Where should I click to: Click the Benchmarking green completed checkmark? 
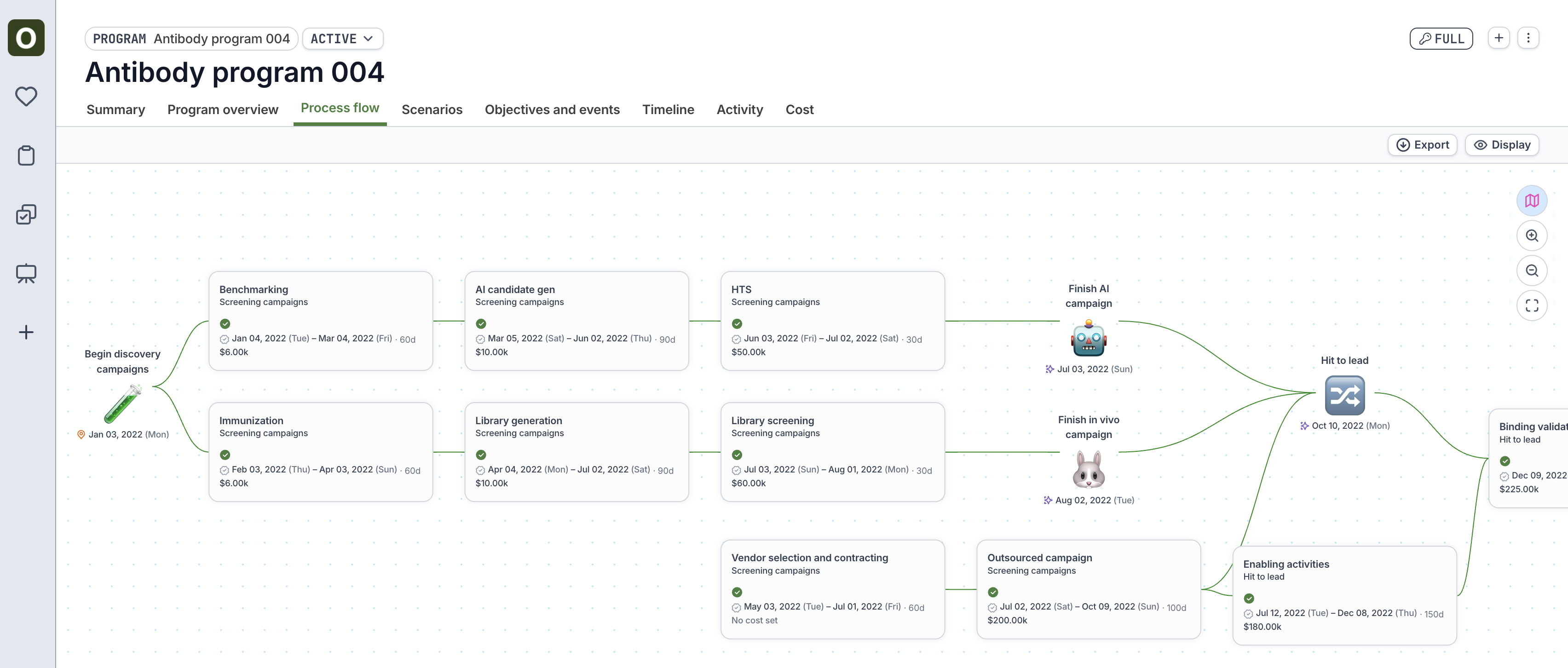pyautogui.click(x=225, y=324)
